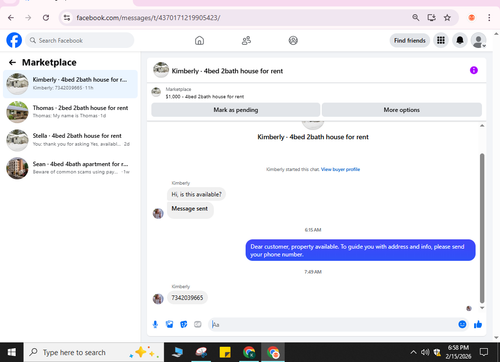This screenshot has height=362, width=500.
Task: Open the $1,000 Marketplace listing link
Action: click(205, 97)
